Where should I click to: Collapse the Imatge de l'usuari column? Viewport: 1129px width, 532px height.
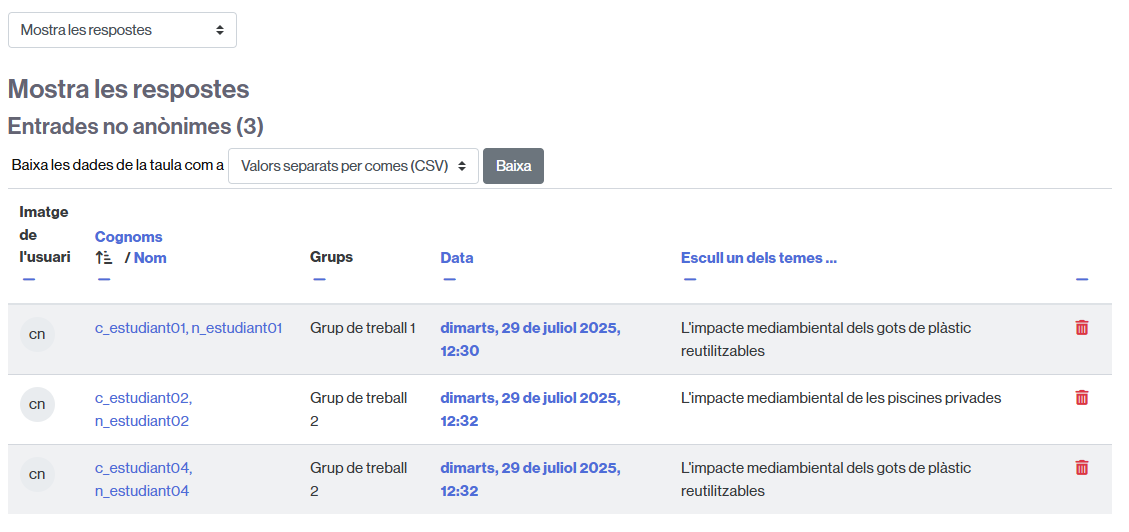29,279
